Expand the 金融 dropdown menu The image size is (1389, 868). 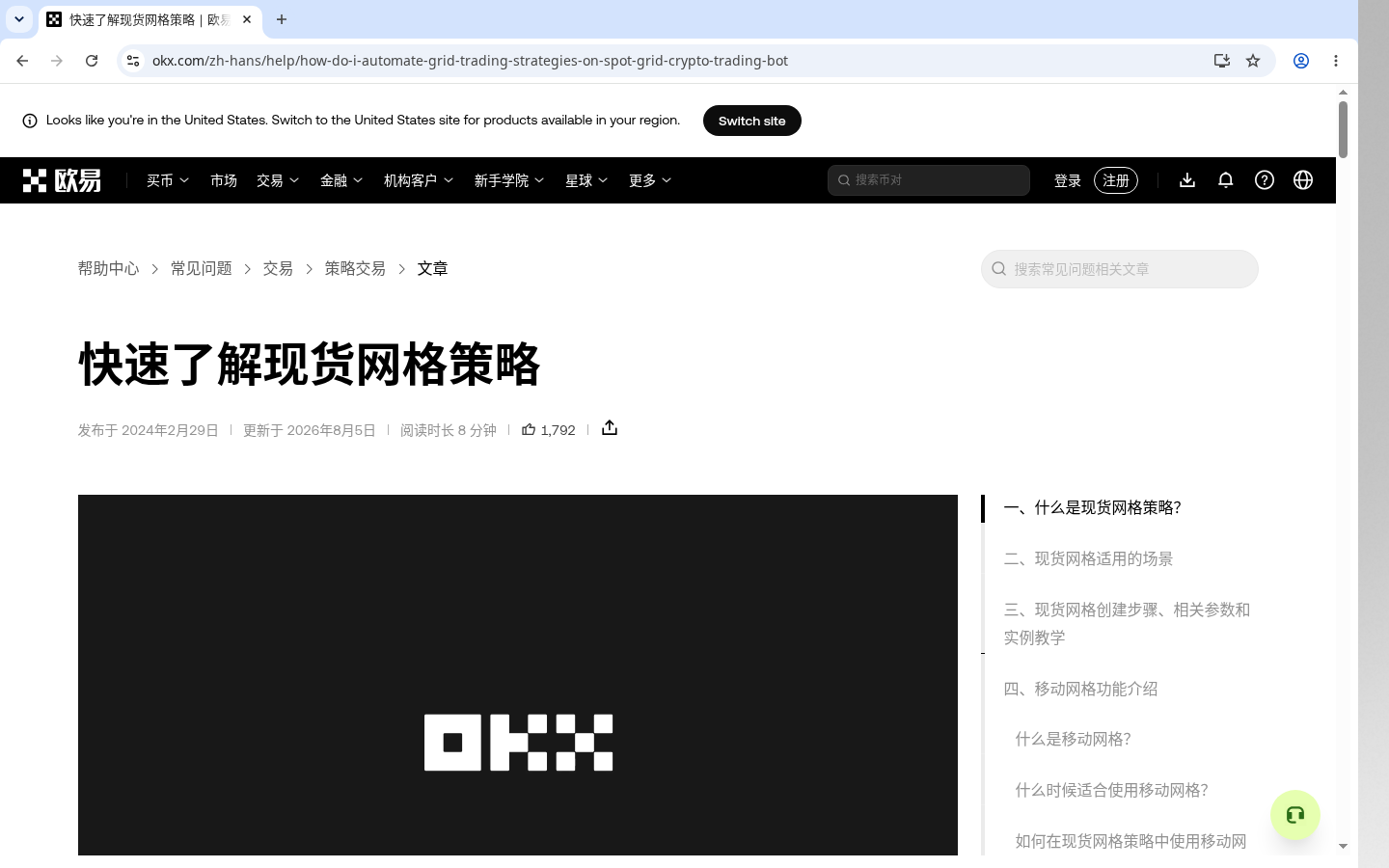click(341, 180)
